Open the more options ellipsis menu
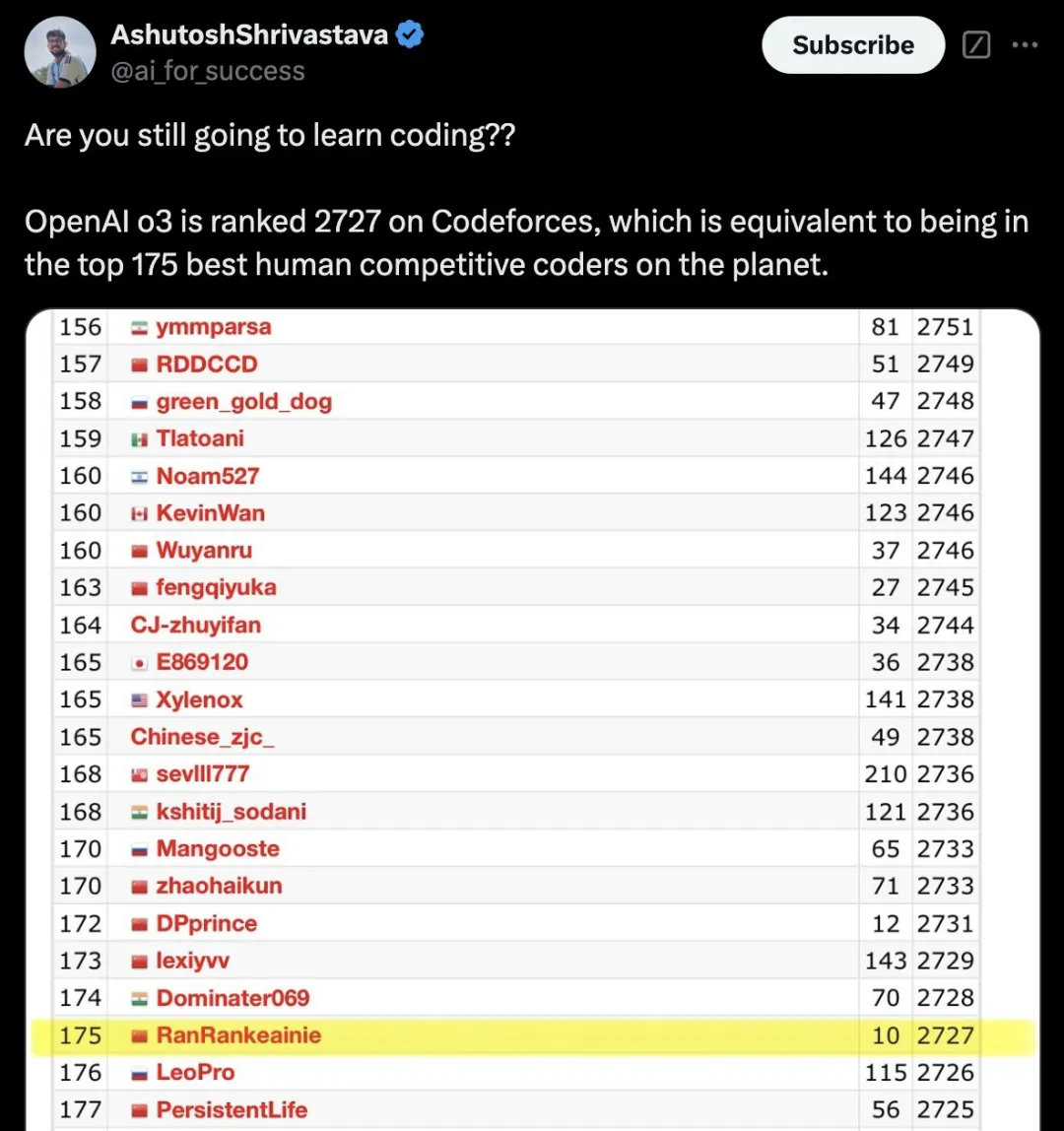Viewport: 1064px width, 1131px height. click(x=1026, y=44)
